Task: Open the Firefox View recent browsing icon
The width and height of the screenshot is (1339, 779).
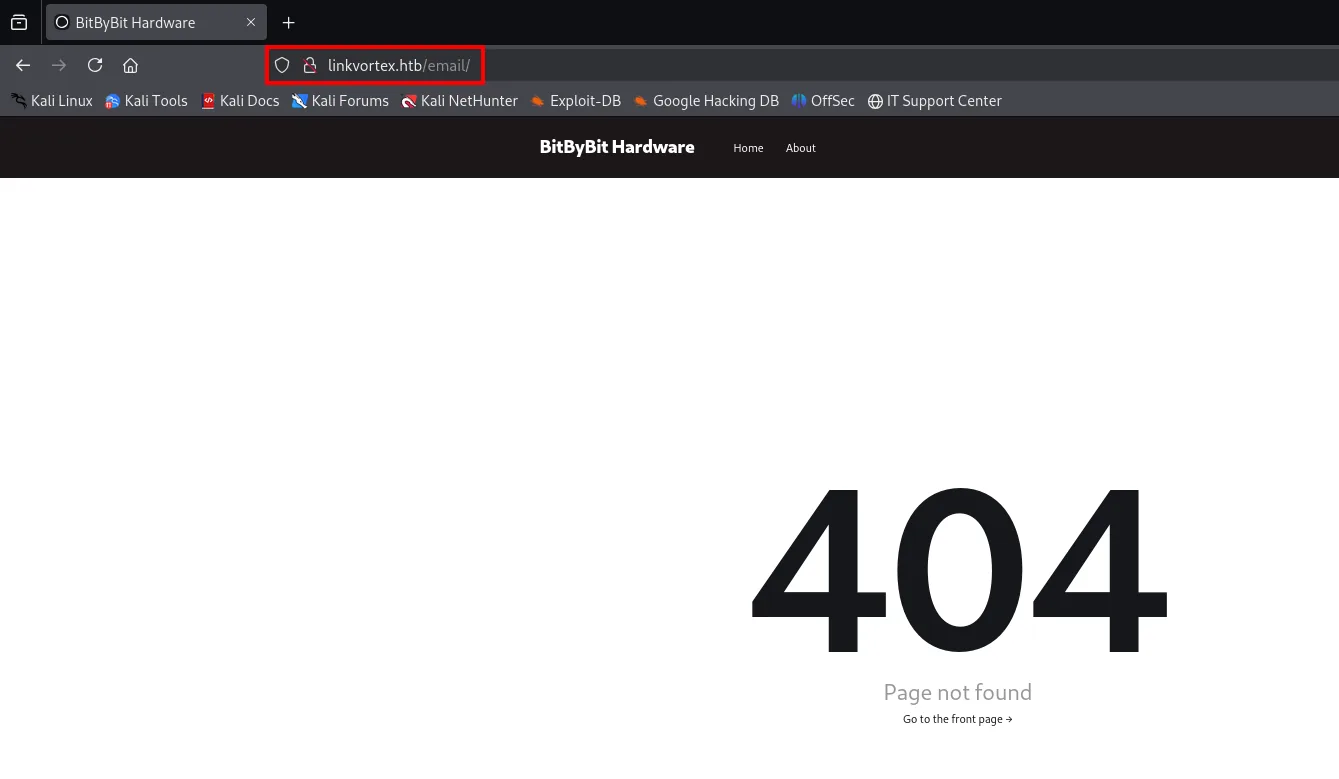Action: (19, 22)
